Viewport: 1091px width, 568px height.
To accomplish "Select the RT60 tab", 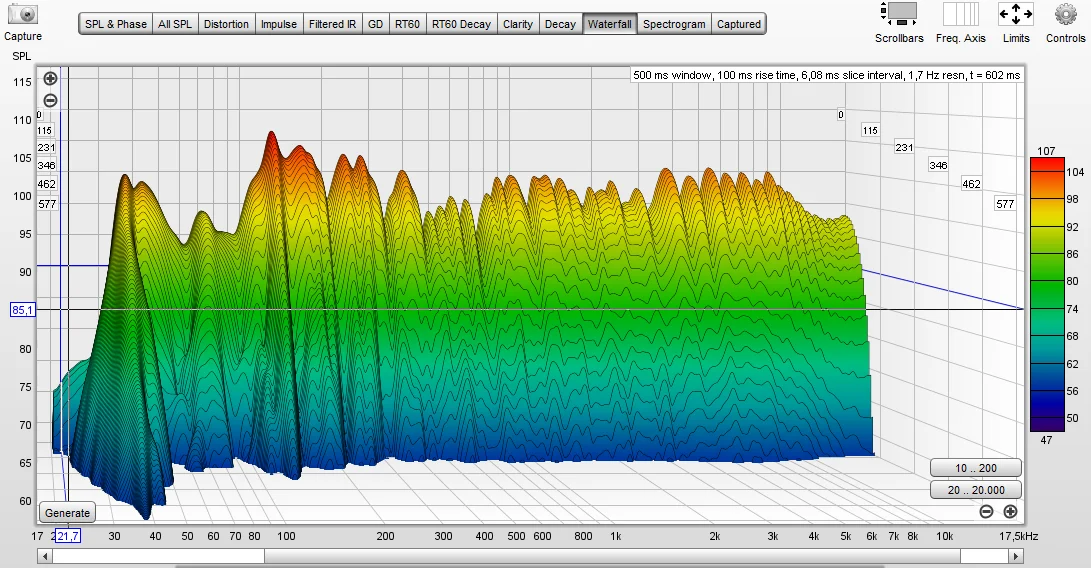I will click(408, 24).
